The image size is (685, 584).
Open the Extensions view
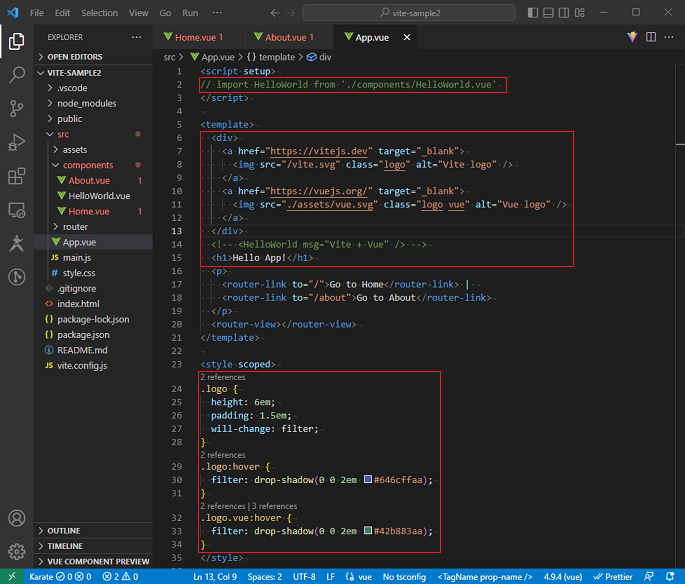pos(17,176)
